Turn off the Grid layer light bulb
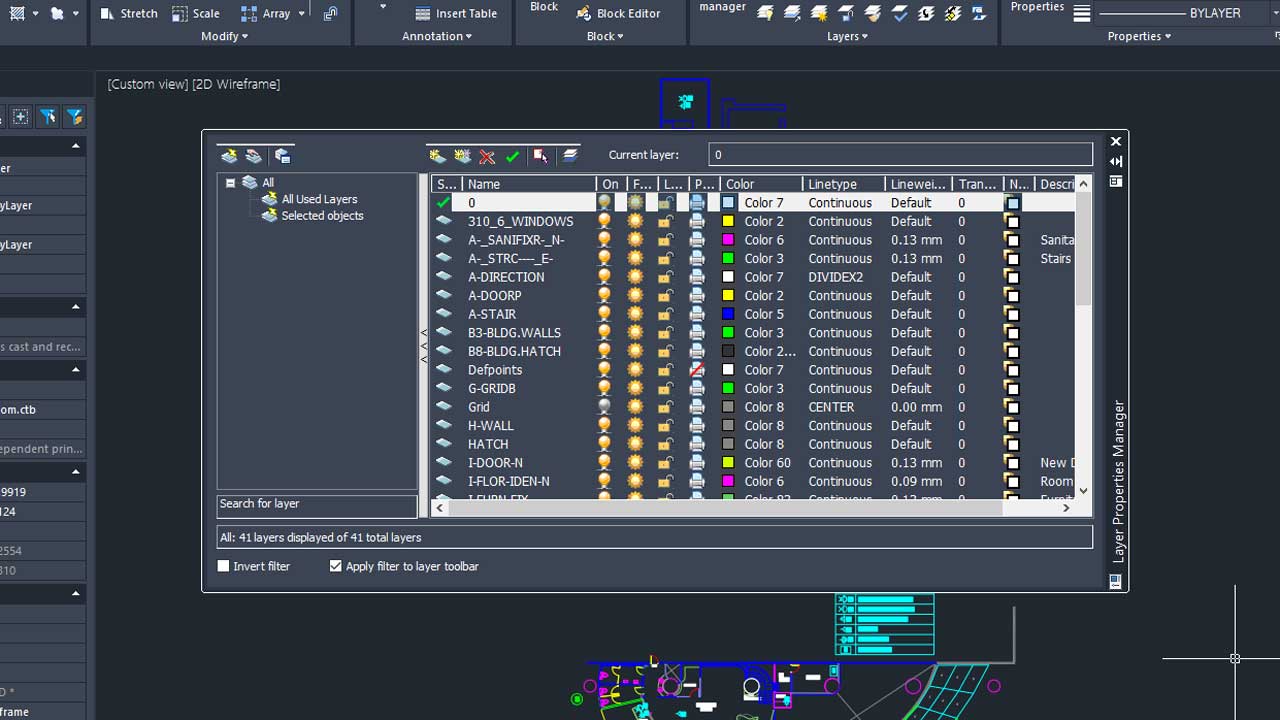Screen dimensions: 1280x720 604,407
